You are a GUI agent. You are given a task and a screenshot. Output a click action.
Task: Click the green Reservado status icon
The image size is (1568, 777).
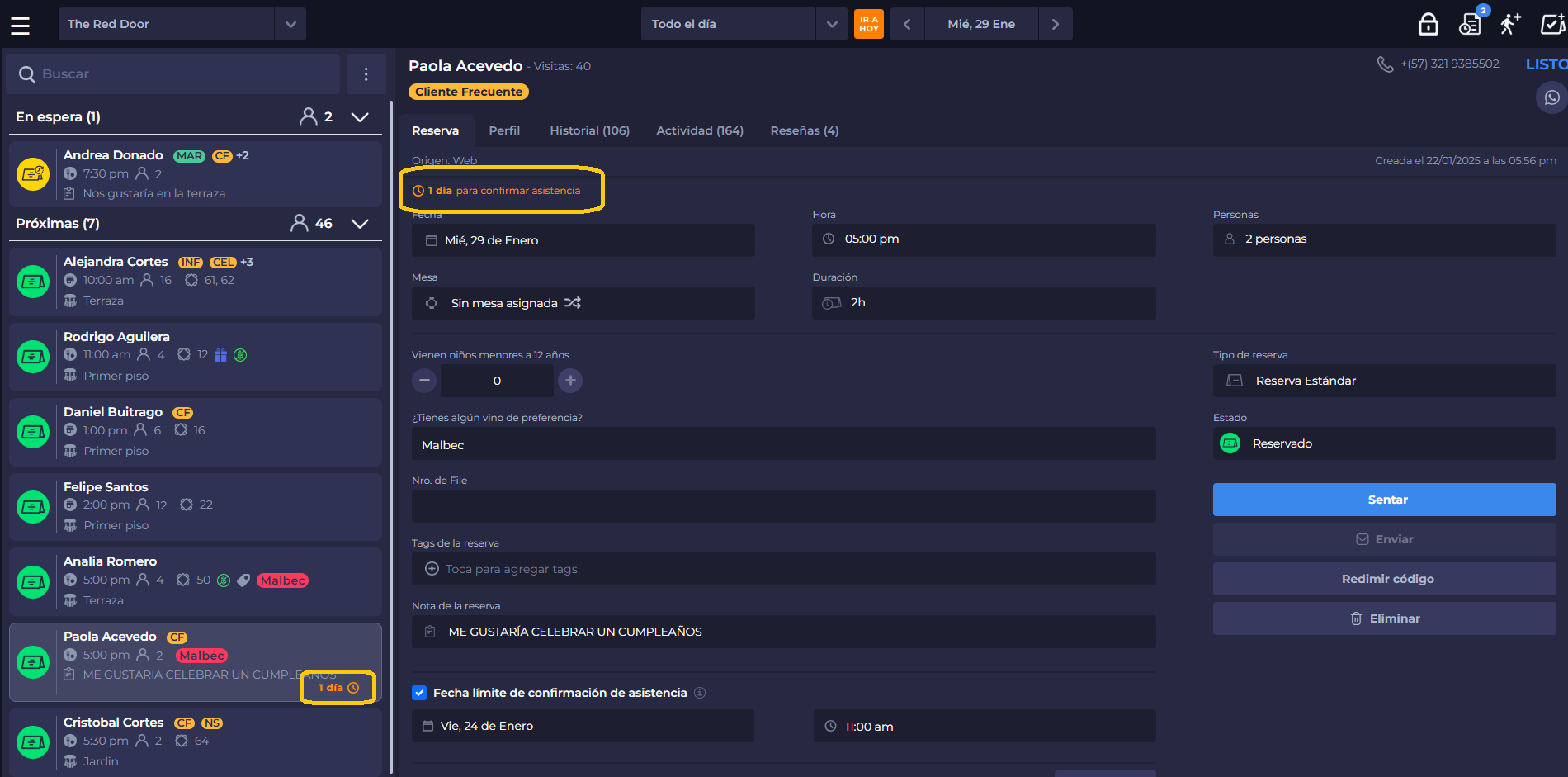click(x=1230, y=443)
